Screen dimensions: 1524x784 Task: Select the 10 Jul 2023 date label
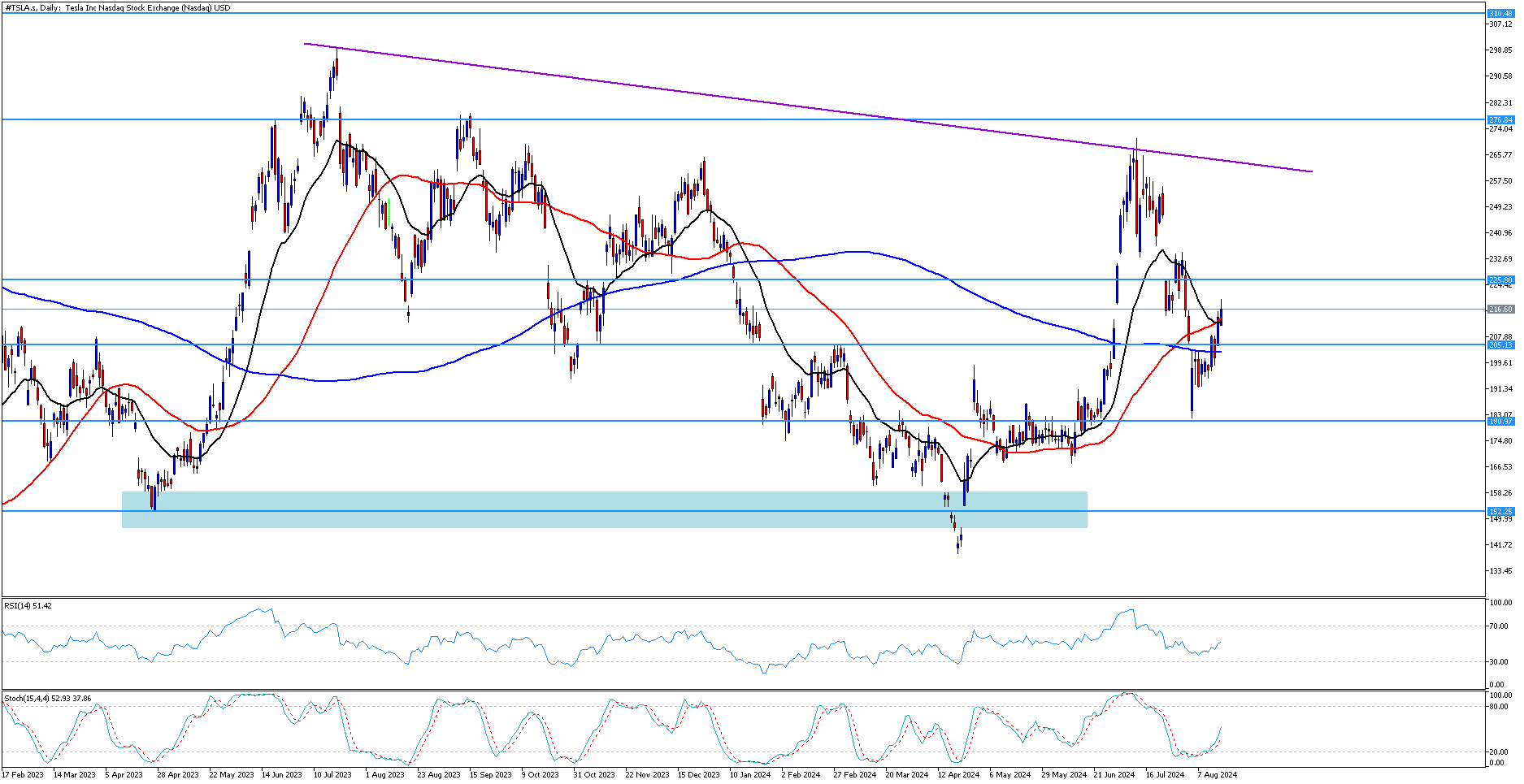pyautogui.click(x=332, y=775)
